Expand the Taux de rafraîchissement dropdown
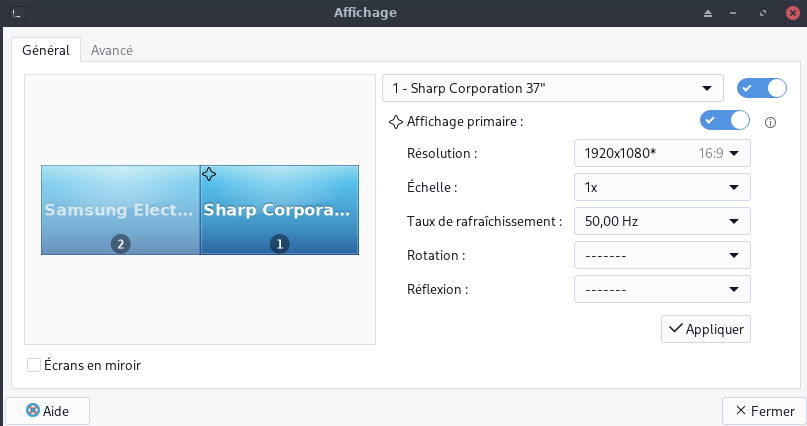The width and height of the screenshot is (807, 426). (662, 221)
